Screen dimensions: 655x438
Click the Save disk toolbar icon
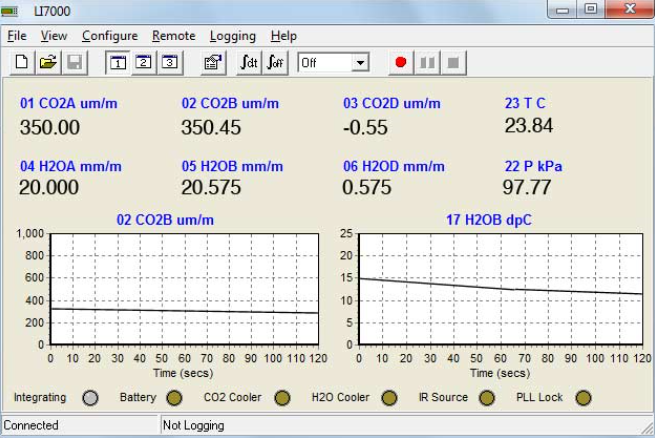coord(74,63)
